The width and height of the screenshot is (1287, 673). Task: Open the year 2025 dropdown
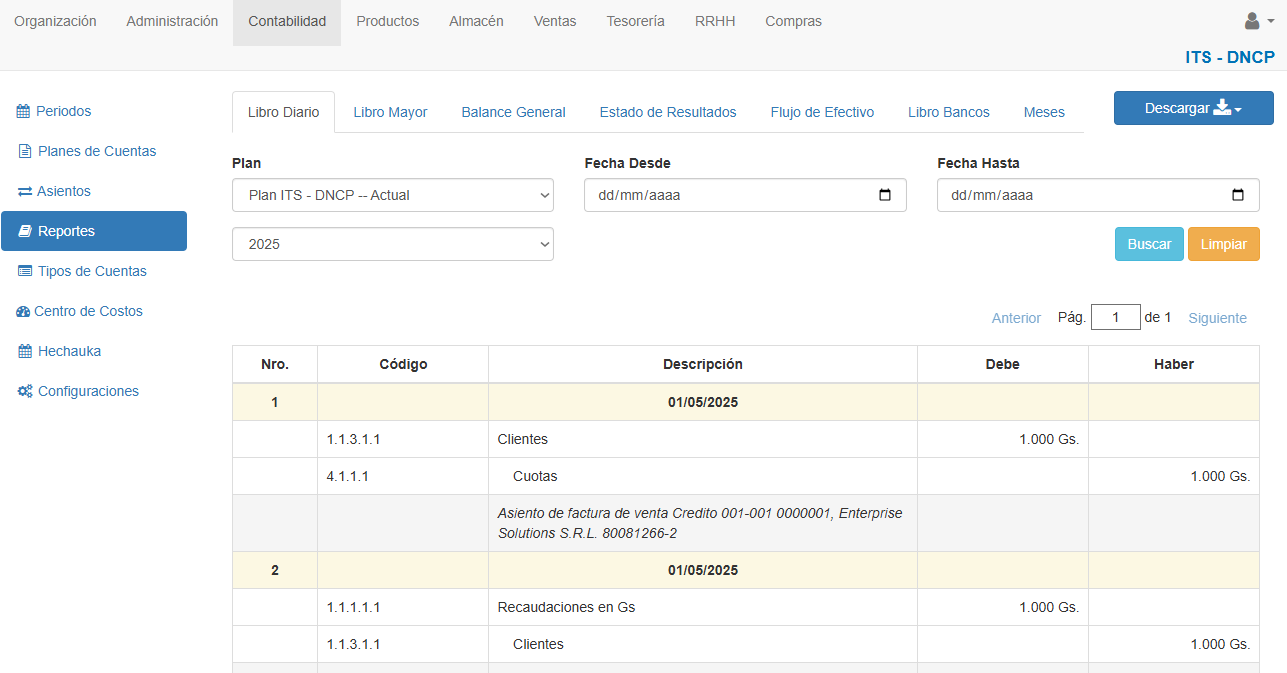point(392,244)
